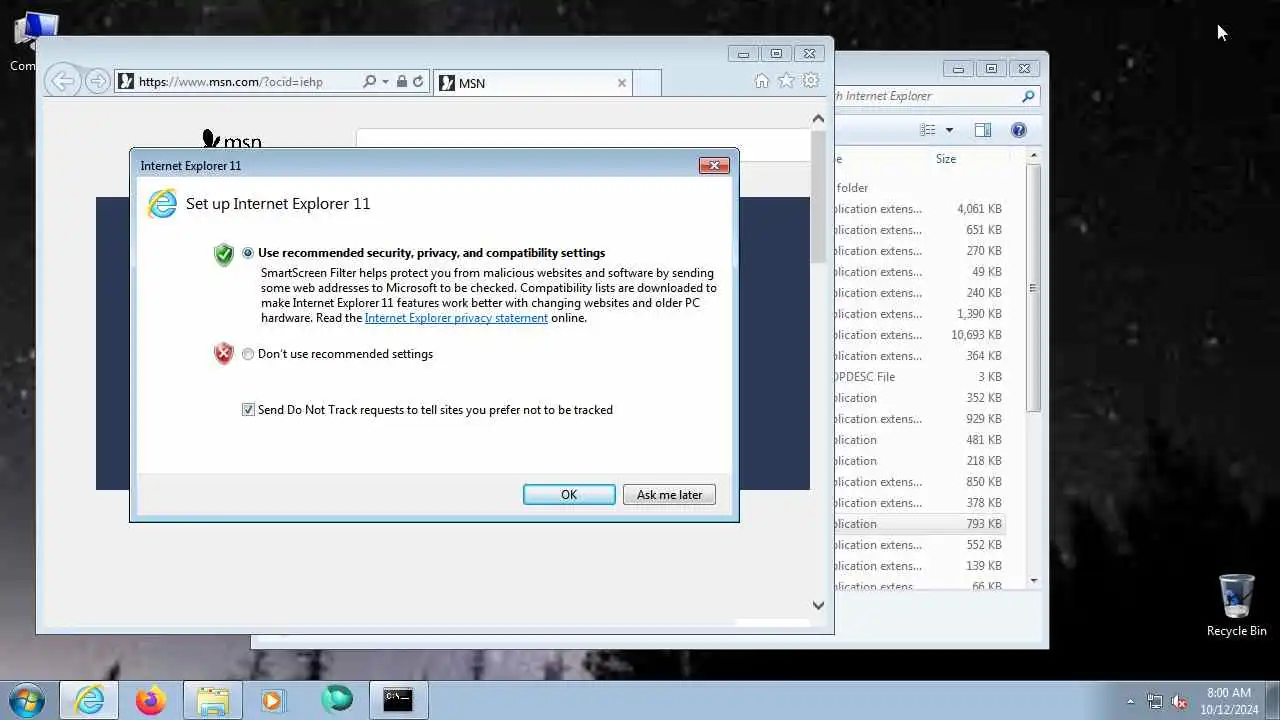Image resolution: width=1280 pixels, height=720 pixels.
Task: Click the network tray icon
Action: tap(1155, 701)
